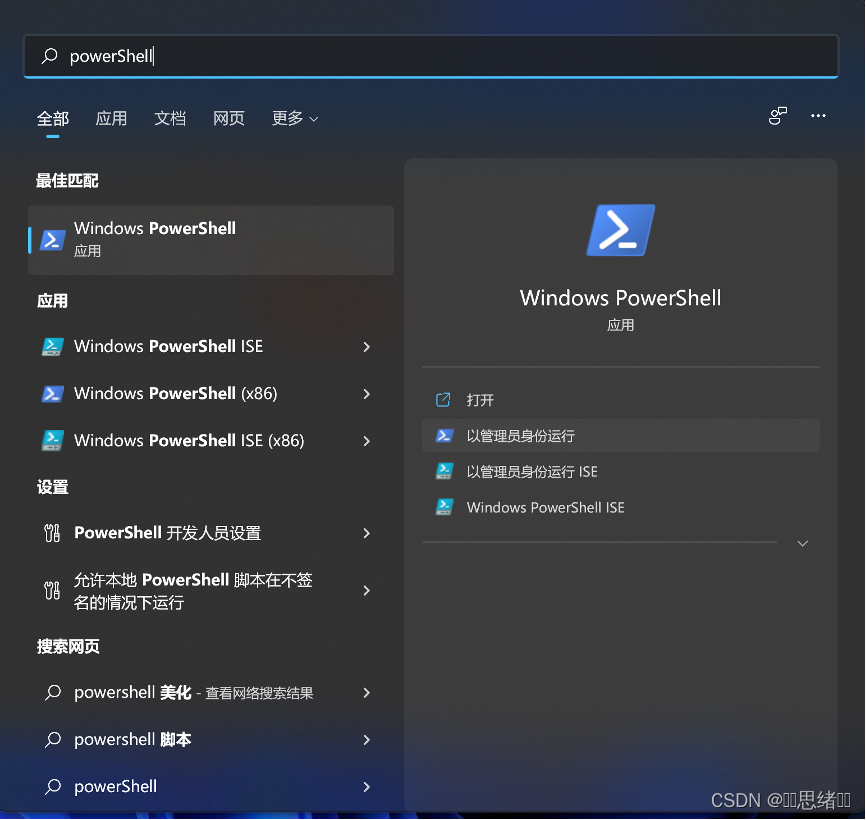Expand more actions chevron in details pane
The height and width of the screenshot is (820, 866).
[802, 543]
